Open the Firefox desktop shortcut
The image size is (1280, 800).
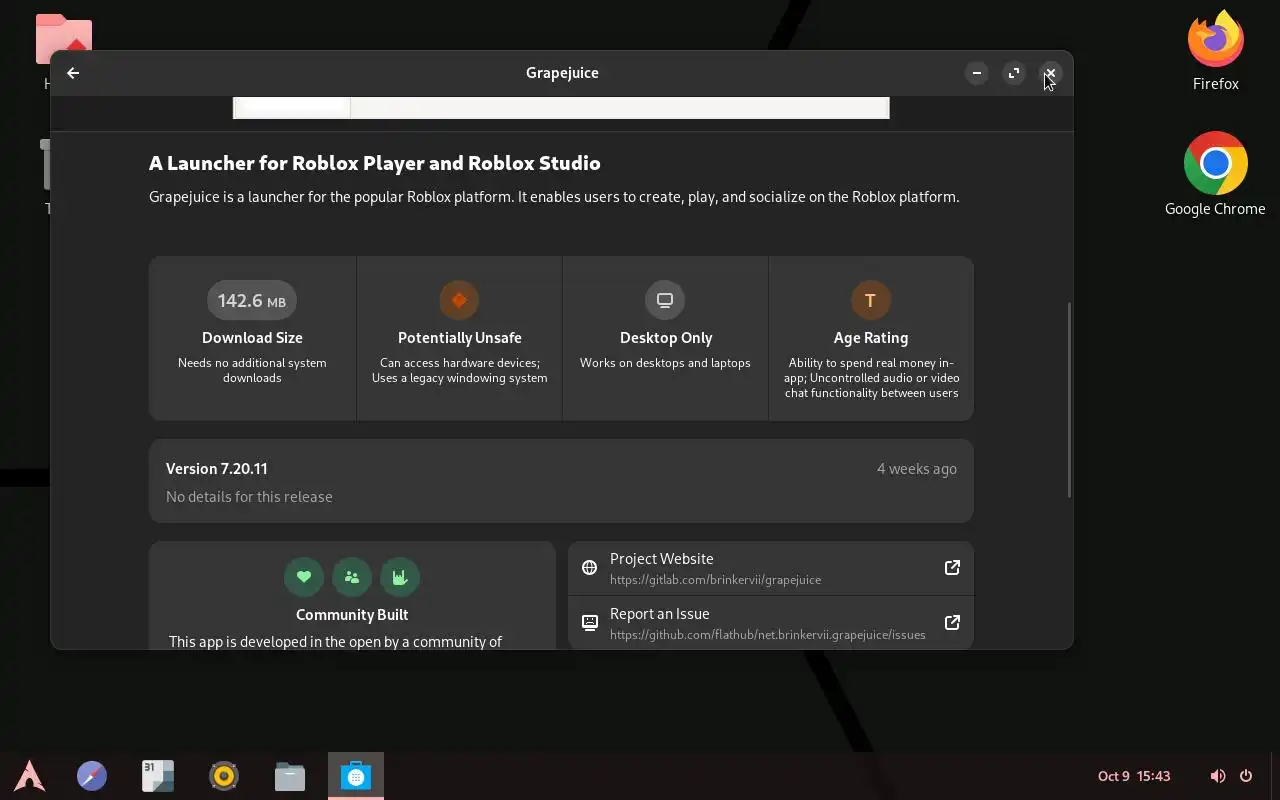coord(1215,50)
